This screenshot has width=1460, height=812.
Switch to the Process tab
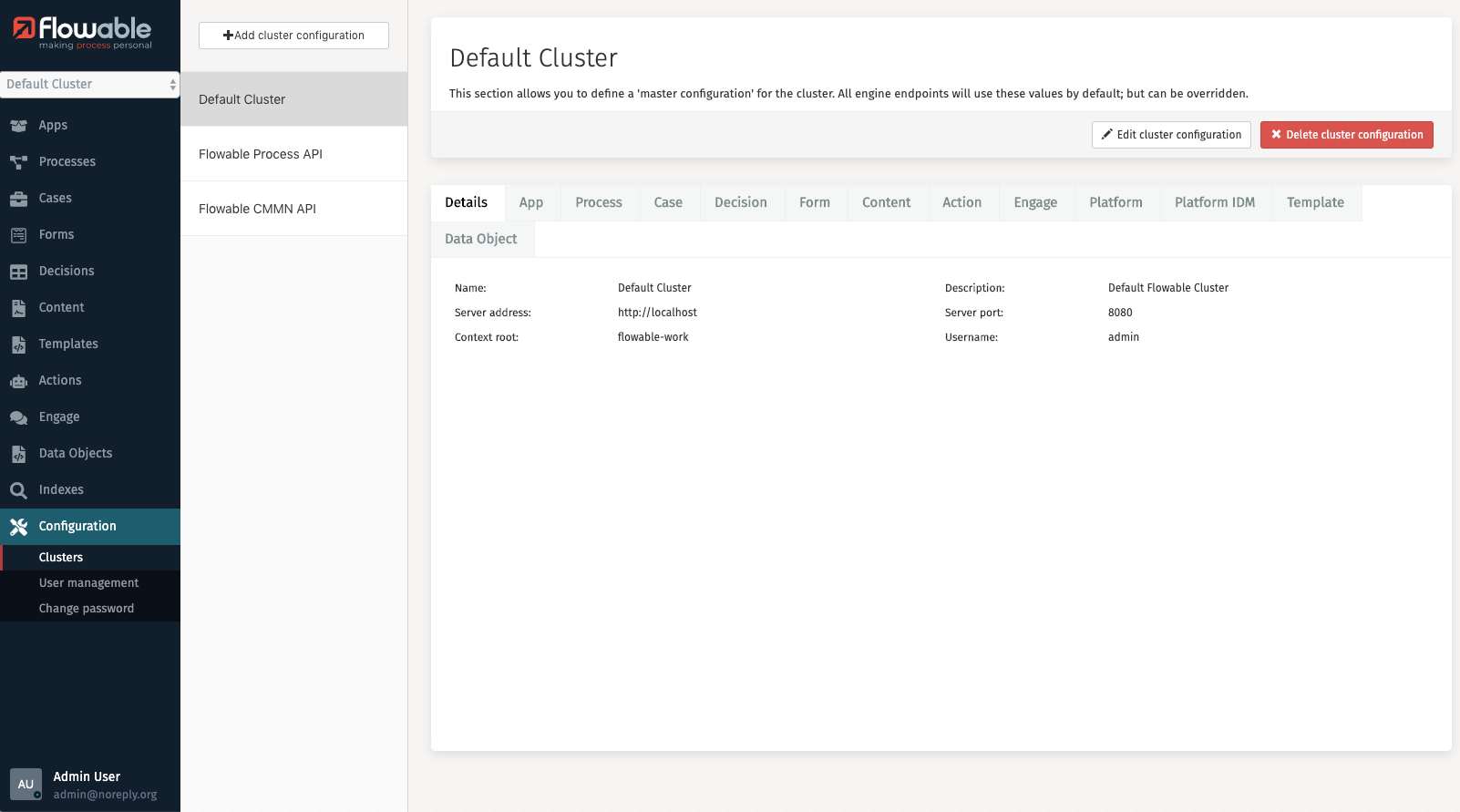point(598,202)
